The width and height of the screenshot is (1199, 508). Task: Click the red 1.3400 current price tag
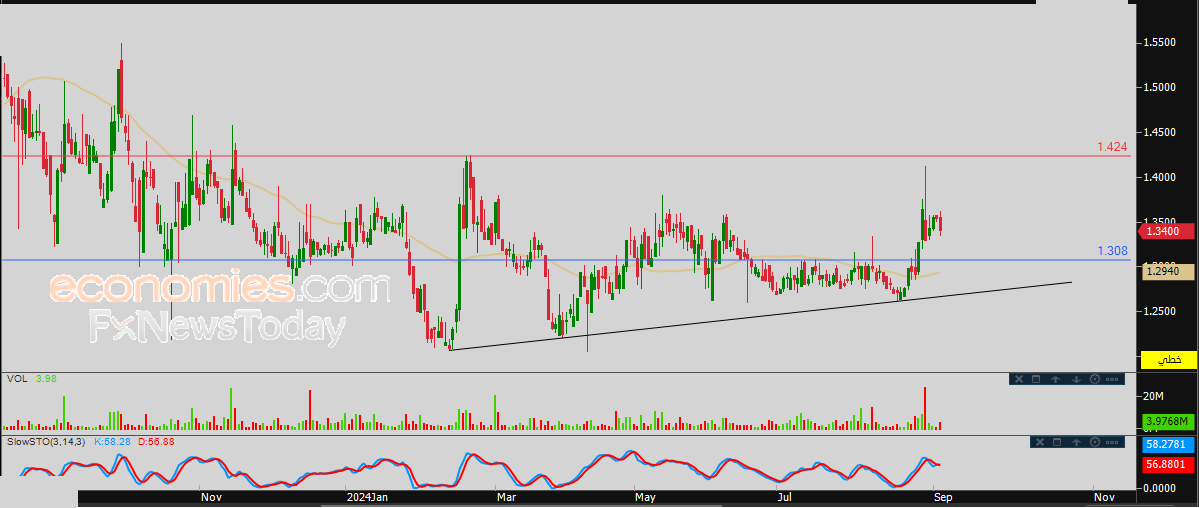(1166, 231)
